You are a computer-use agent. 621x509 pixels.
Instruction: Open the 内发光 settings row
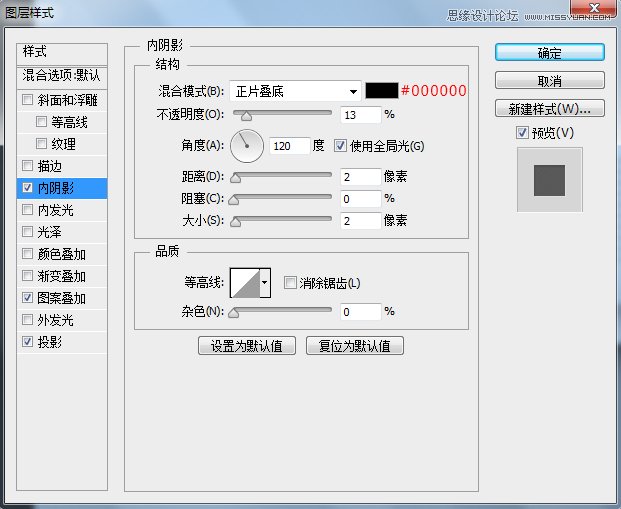pyautogui.click(x=62, y=210)
